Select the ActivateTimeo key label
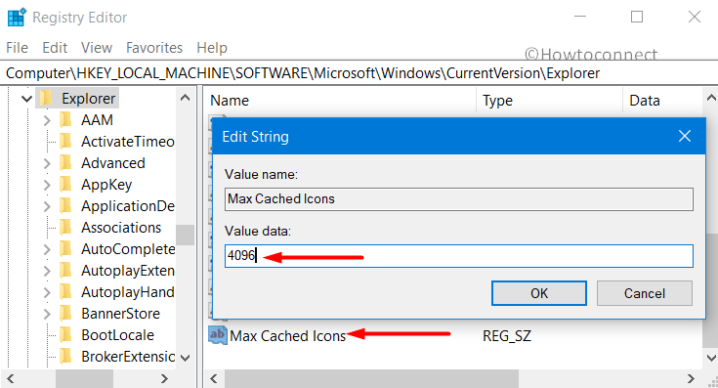Viewport: 718px width, 388px height. [x=128, y=142]
